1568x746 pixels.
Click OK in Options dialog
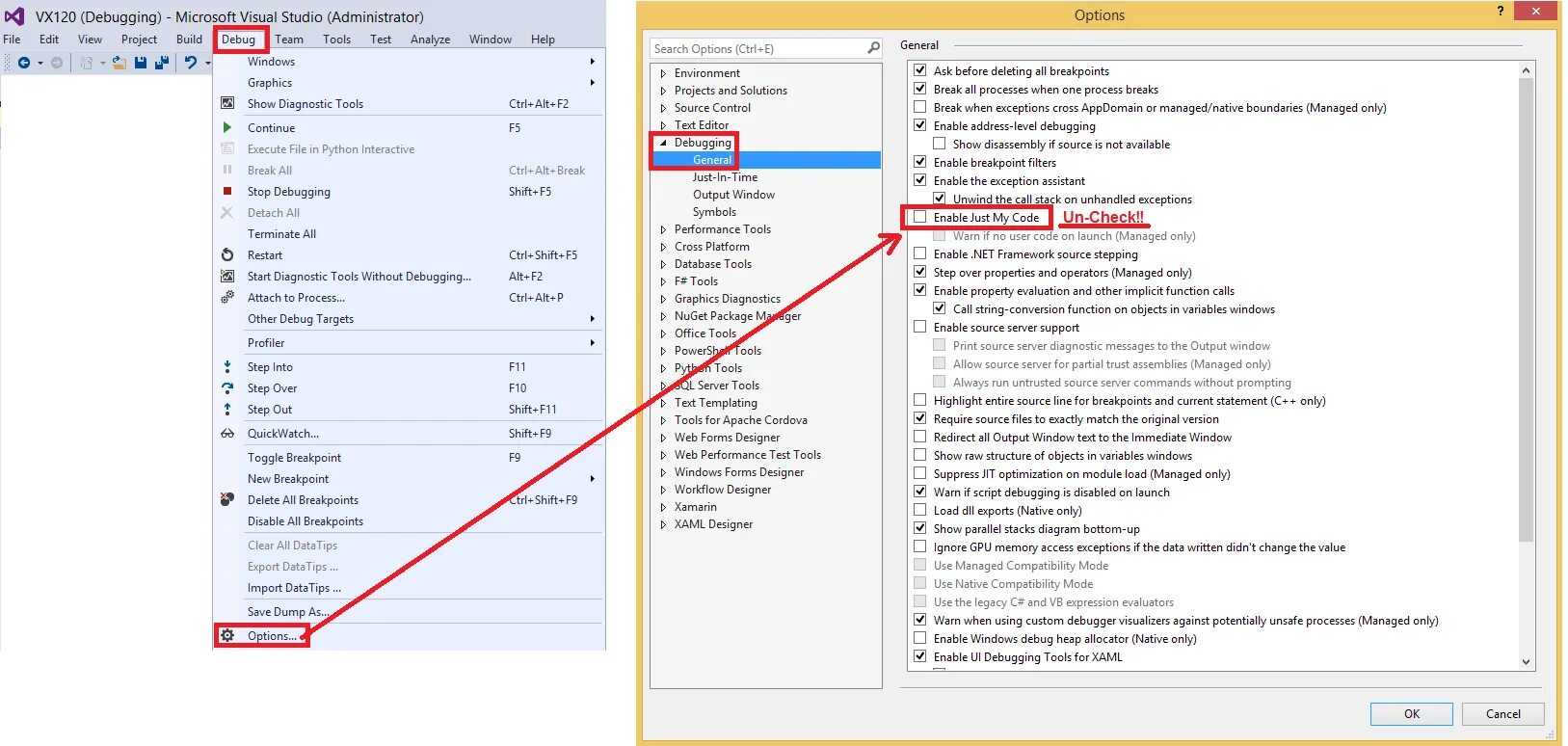tap(1411, 713)
